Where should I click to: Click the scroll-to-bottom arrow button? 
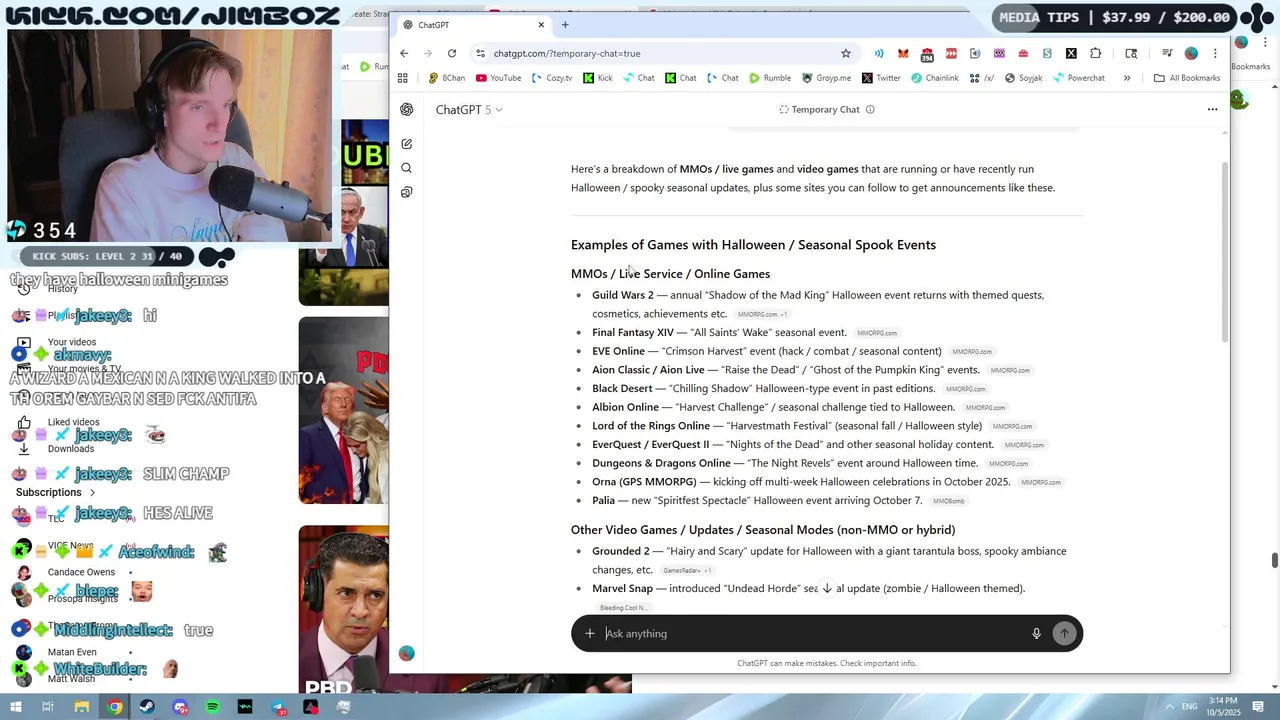pos(827,588)
